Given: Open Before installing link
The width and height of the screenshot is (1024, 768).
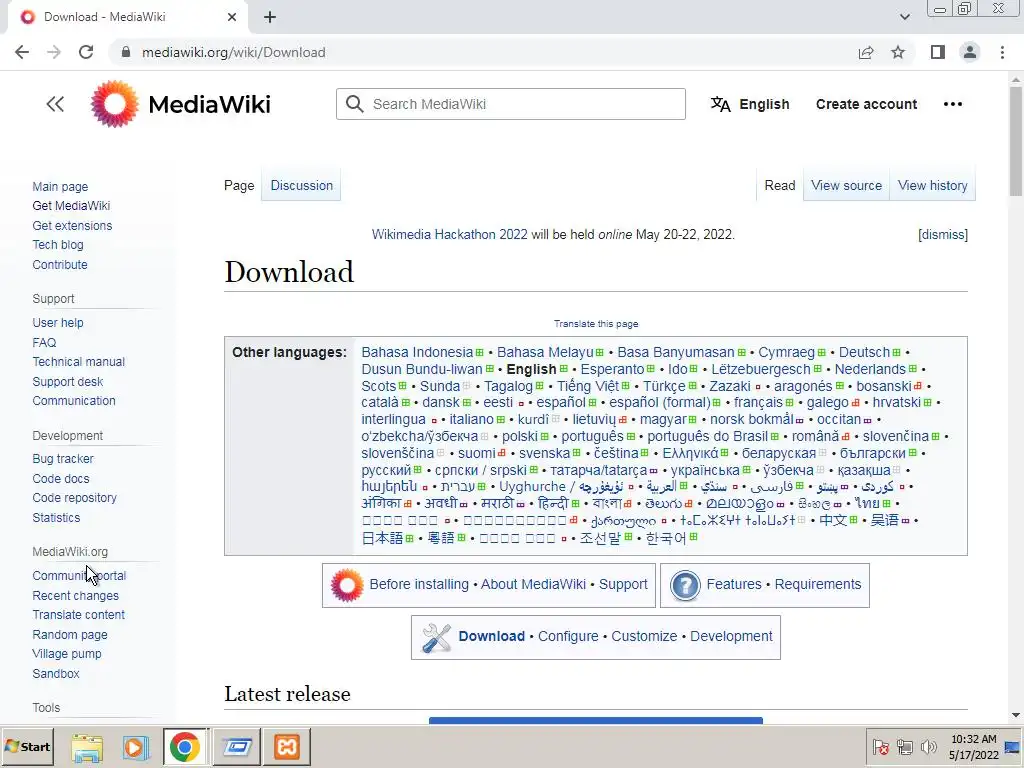Looking at the screenshot, I should (419, 584).
